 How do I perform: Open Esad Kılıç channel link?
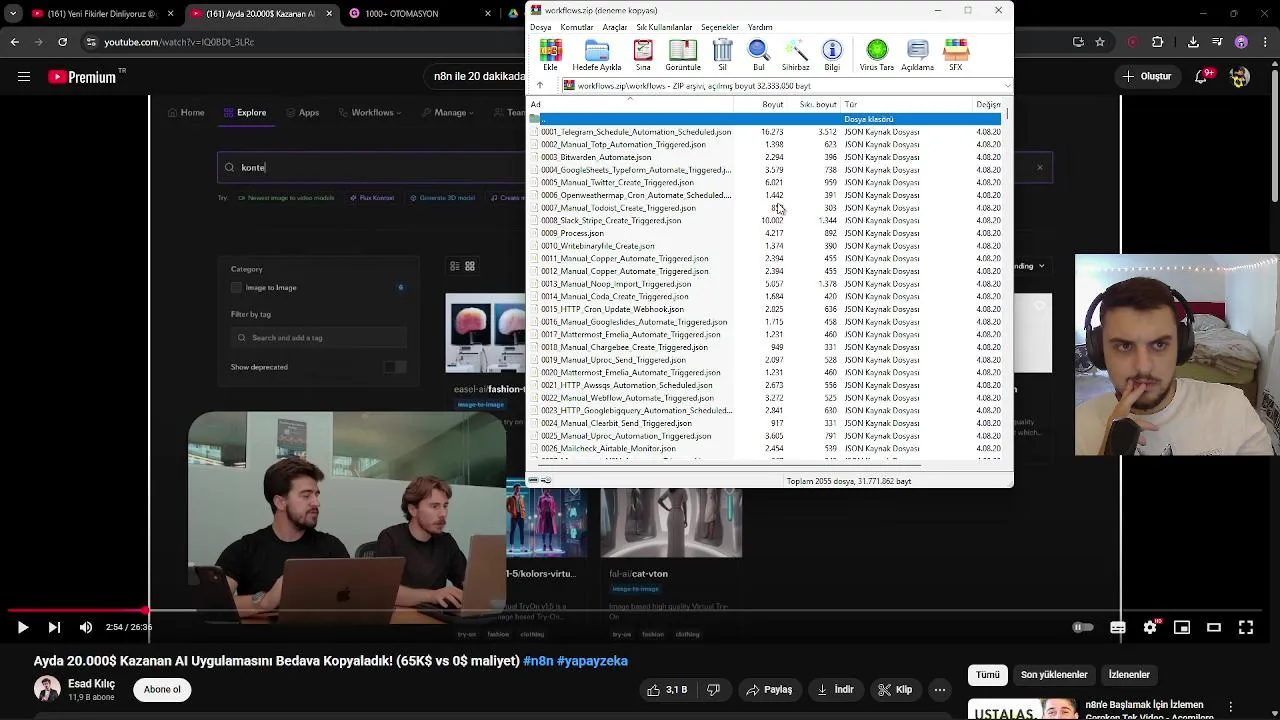pos(91,684)
